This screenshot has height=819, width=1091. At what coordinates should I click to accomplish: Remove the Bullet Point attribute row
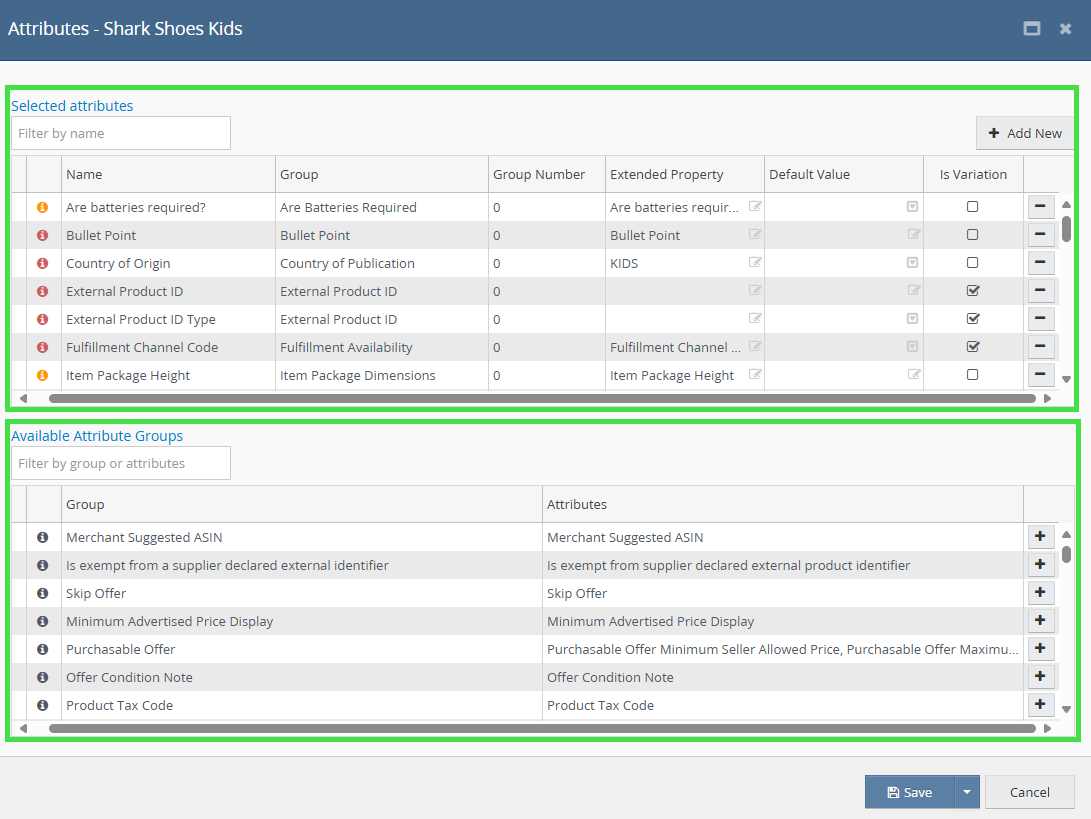click(x=1040, y=235)
